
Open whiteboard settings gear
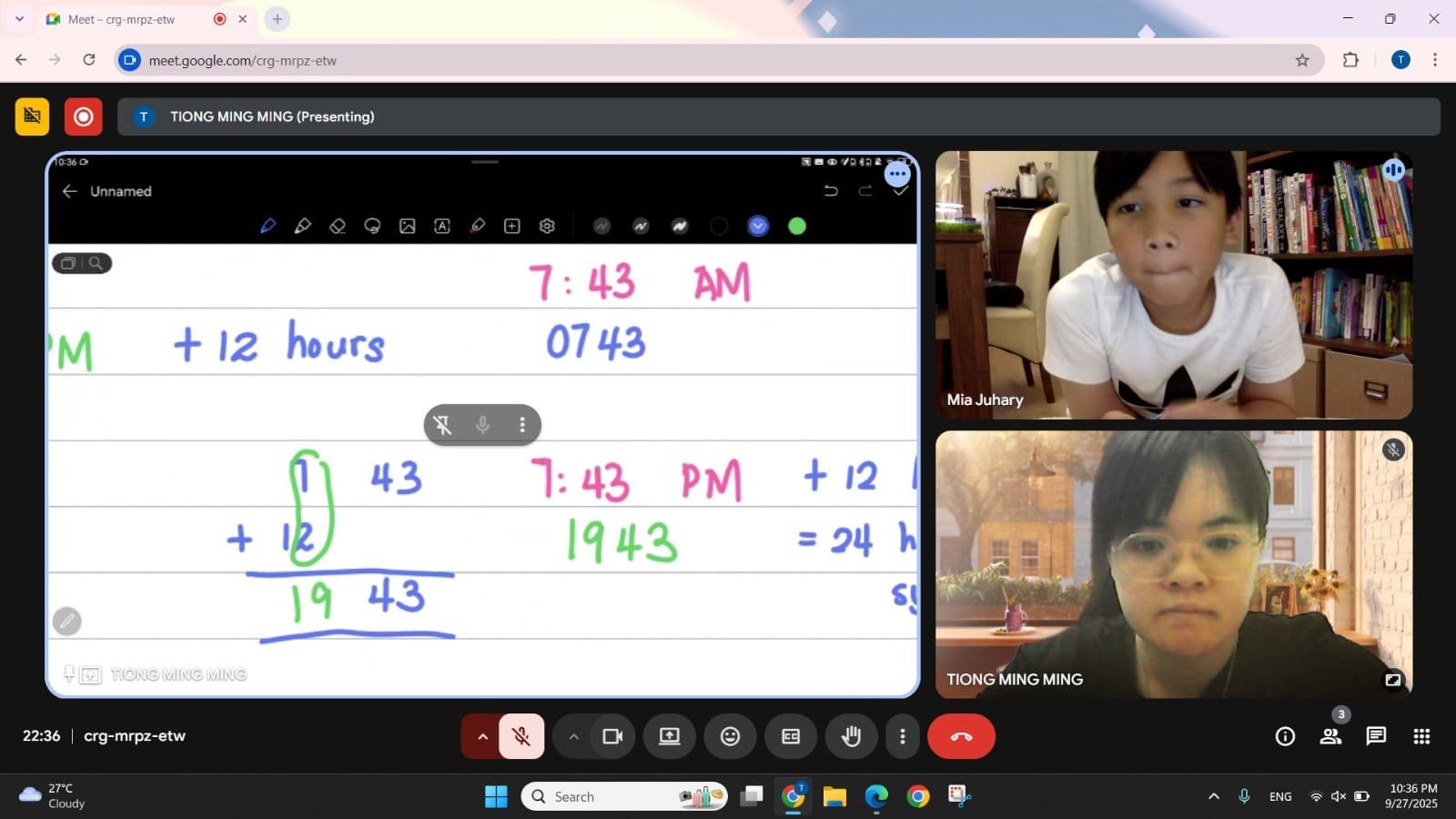[x=546, y=226]
